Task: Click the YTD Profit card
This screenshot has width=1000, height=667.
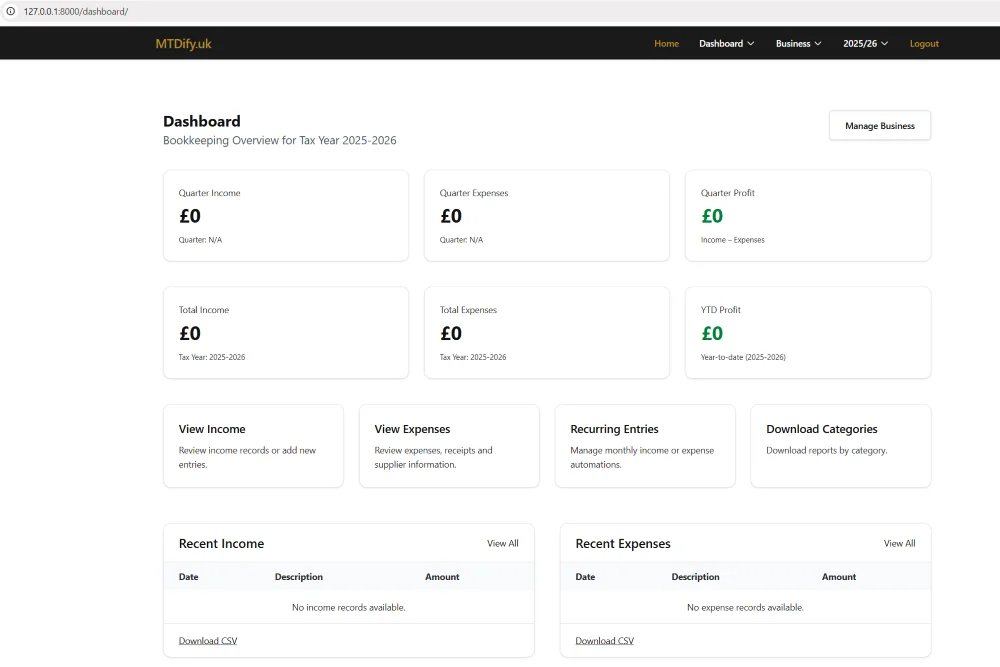Action: (x=807, y=332)
